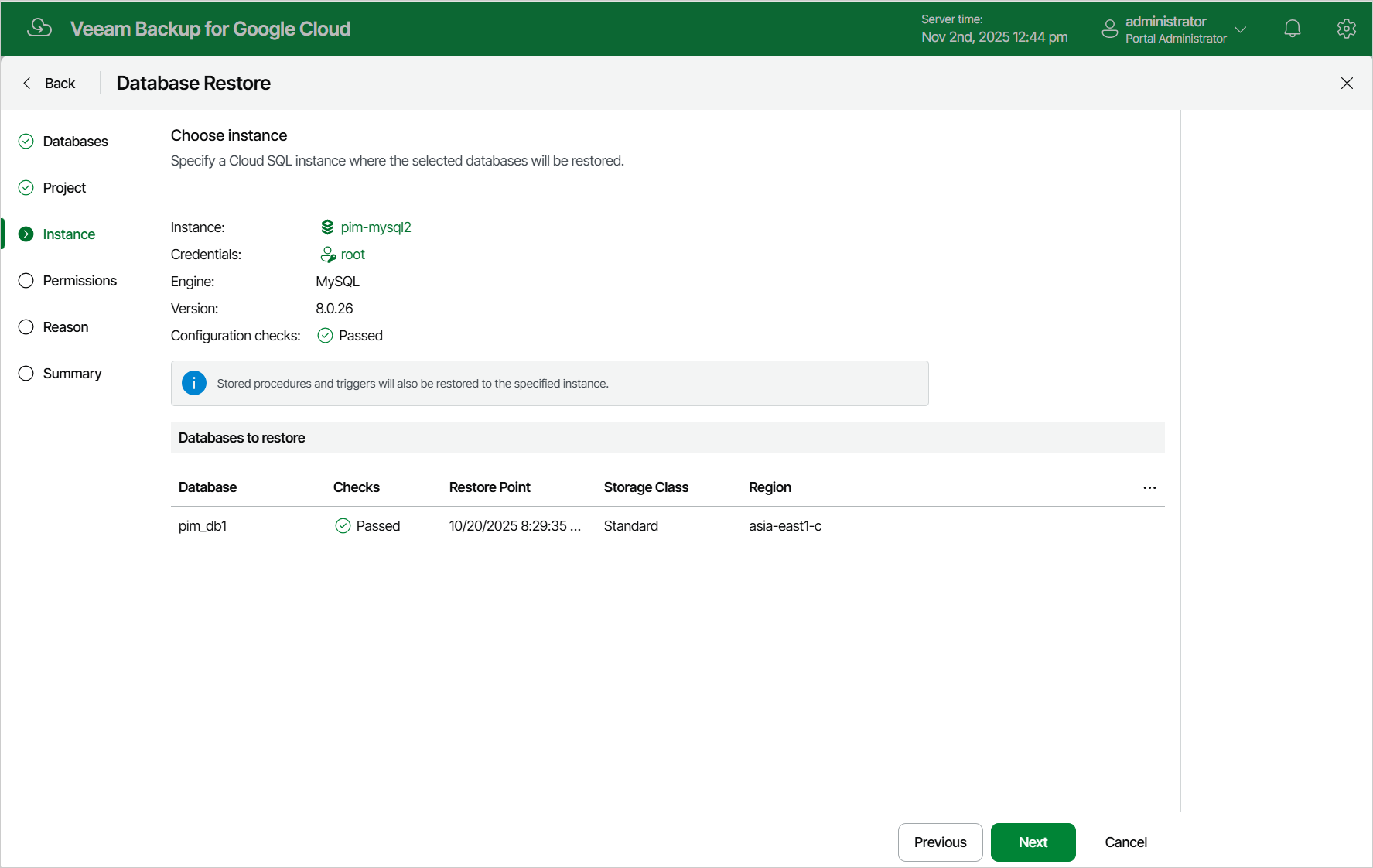Viewport: 1373px width, 868px height.
Task: Click the MySQL engine value
Action: click(x=337, y=281)
